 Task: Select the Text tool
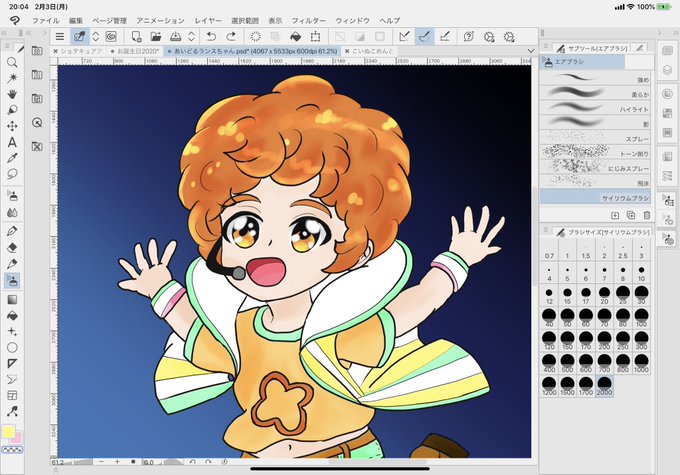click(12, 142)
